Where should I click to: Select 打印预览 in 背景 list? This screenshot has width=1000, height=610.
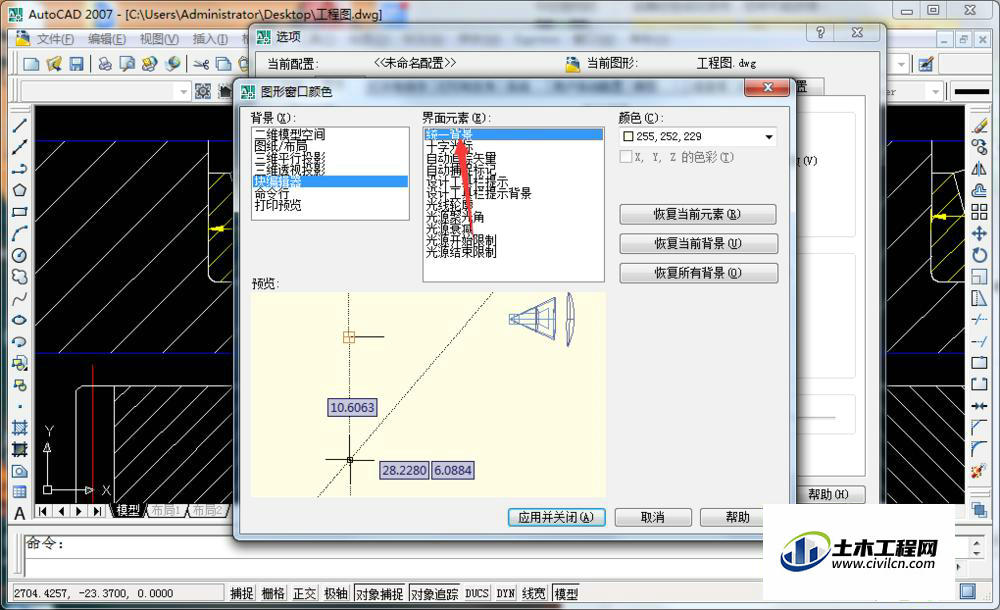[x=278, y=205]
